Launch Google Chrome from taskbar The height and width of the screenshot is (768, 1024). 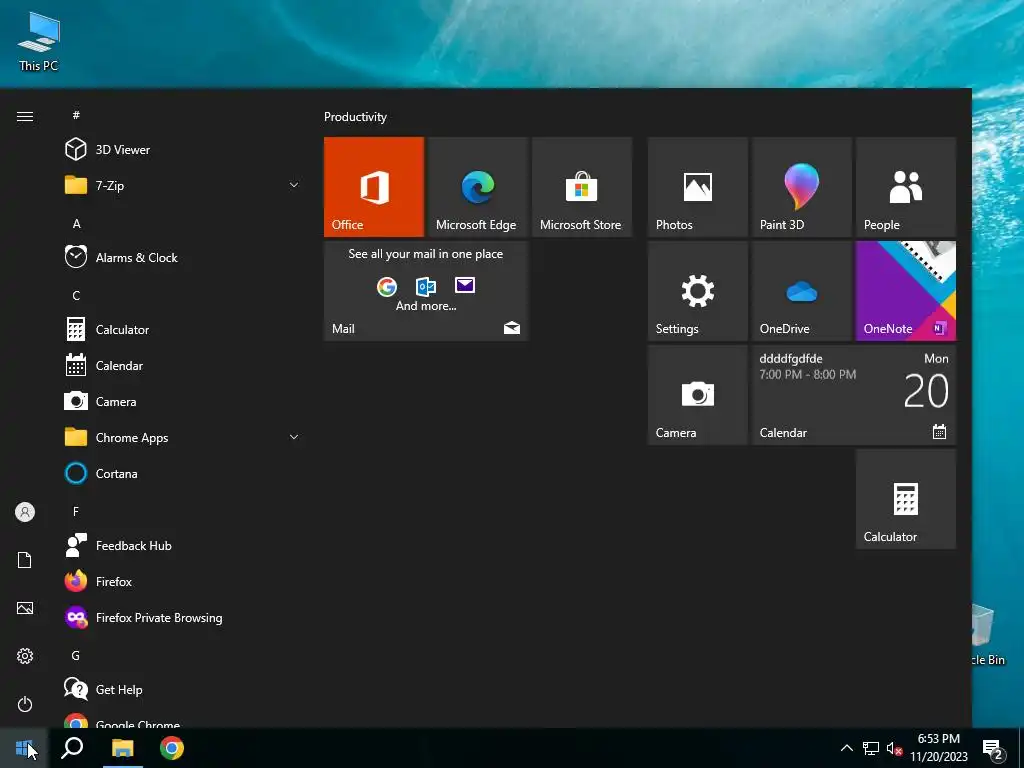point(172,748)
